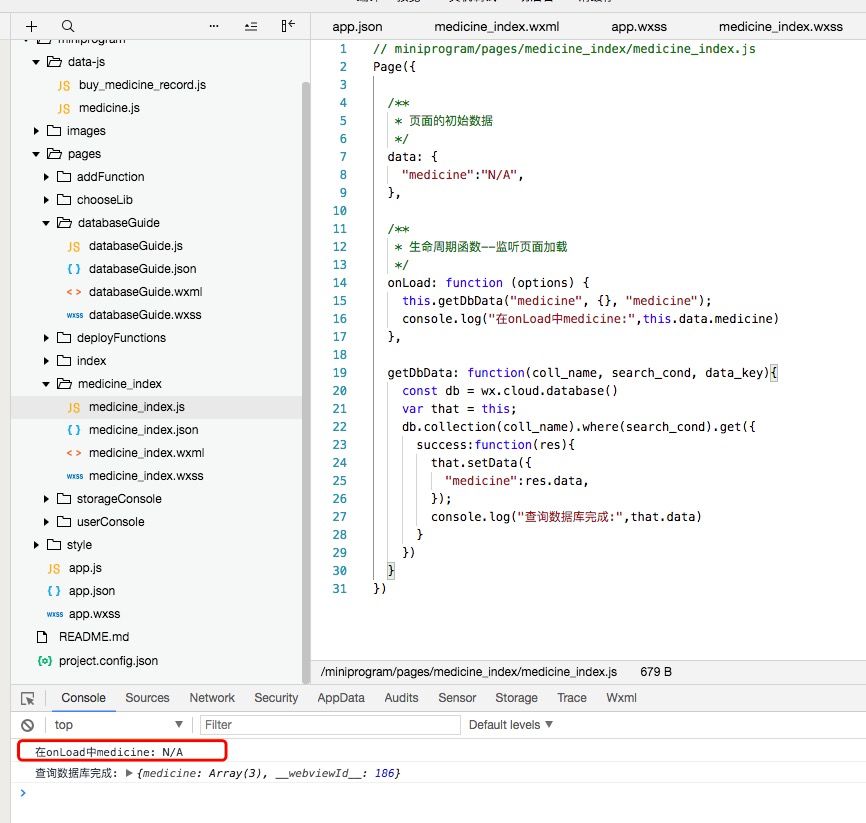Click the element inspector arrow icon
Image resolution: width=866 pixels, height=823 pixels.
point(28,698)
